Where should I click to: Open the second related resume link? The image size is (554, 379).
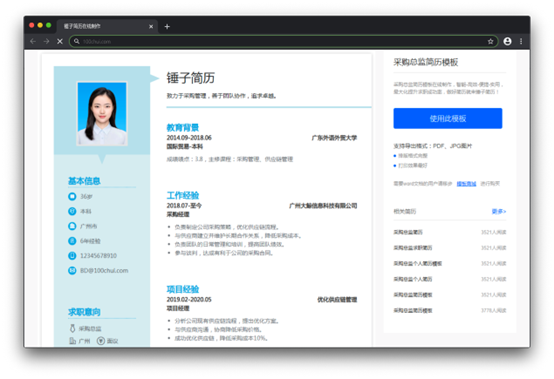(x=413, y=248)
